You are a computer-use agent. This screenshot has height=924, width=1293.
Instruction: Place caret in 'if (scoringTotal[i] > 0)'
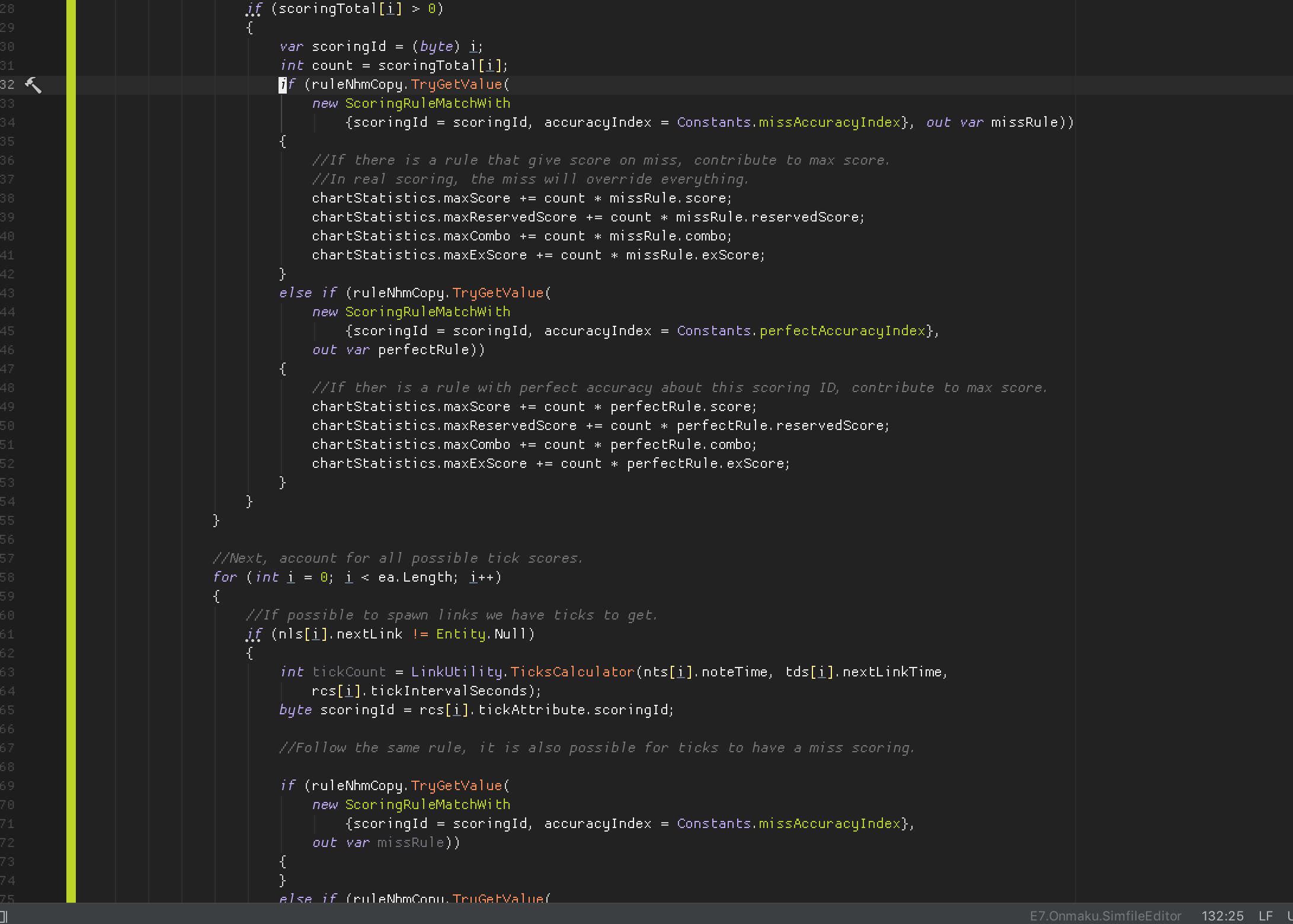[x=345, y=9]
